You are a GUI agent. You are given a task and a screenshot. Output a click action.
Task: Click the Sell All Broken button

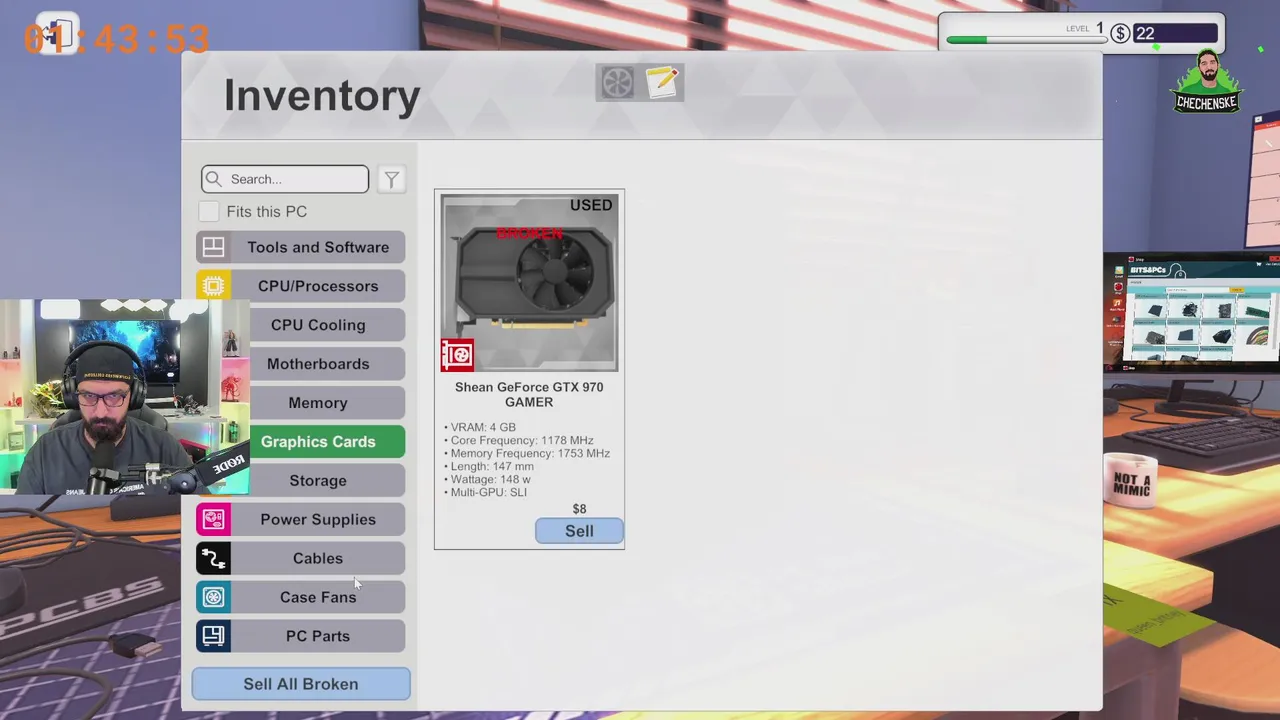click(301, 684)
